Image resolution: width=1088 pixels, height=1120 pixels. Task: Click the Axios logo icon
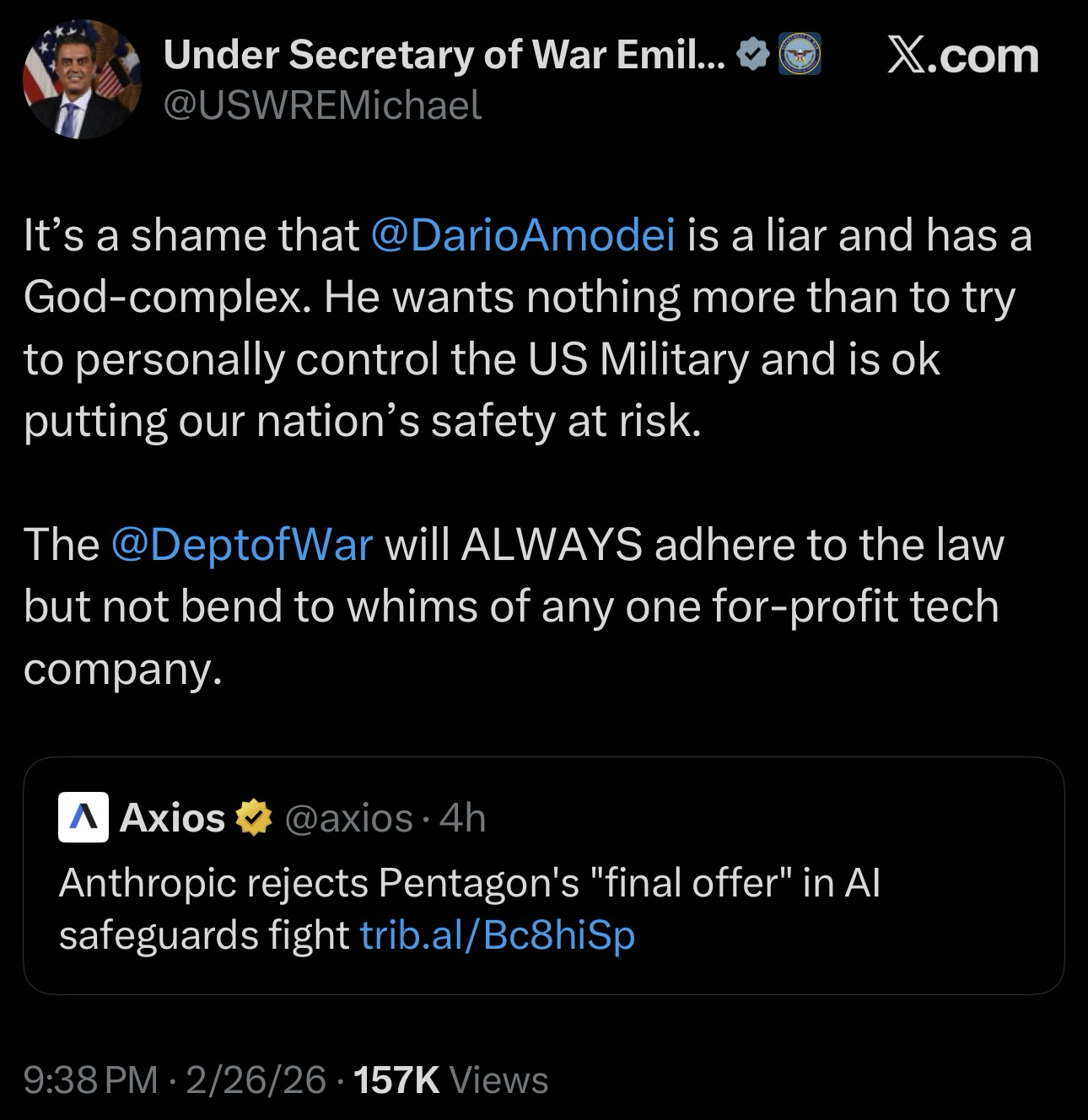83,817
